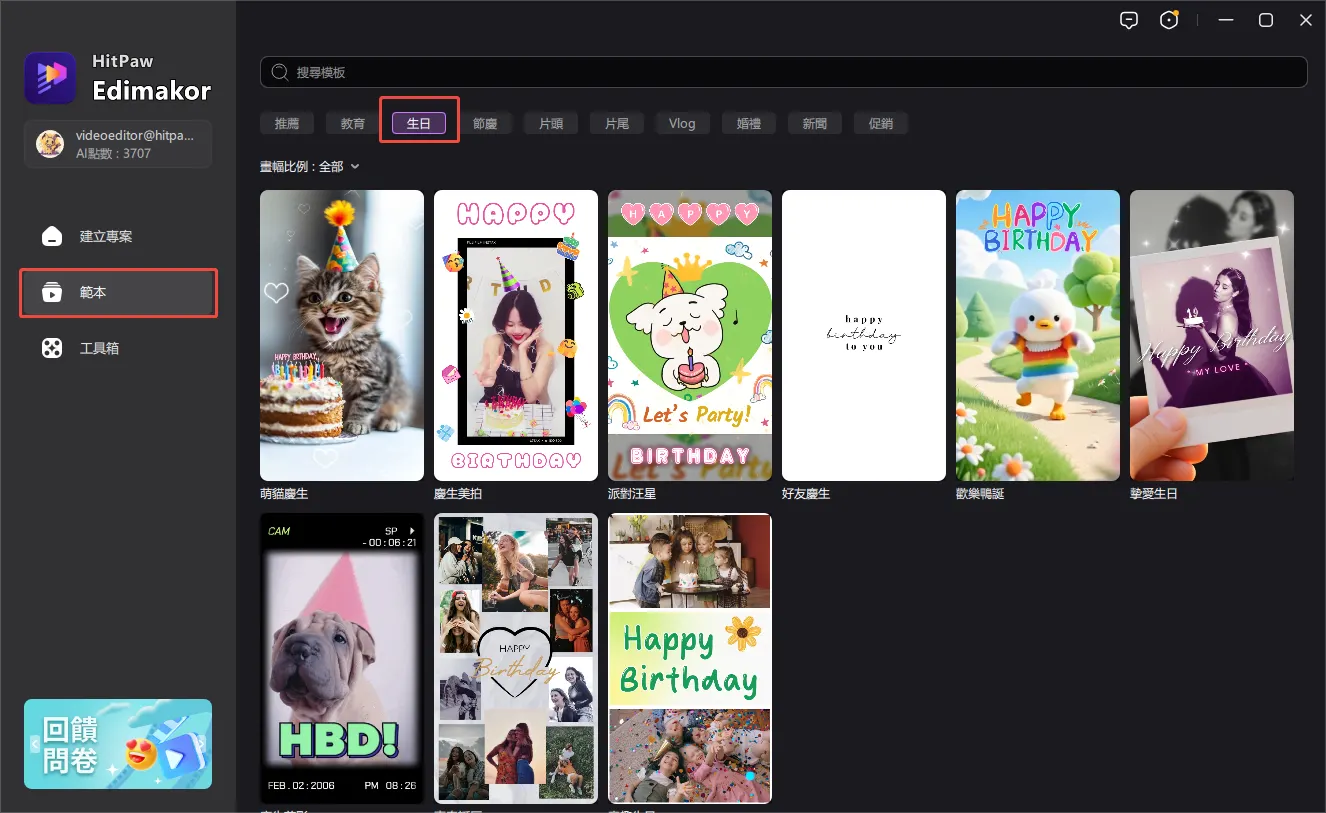This screenshot has height=813, width=1326.
Task: Click the hexagon notification icon
Action: [1169, 21]
